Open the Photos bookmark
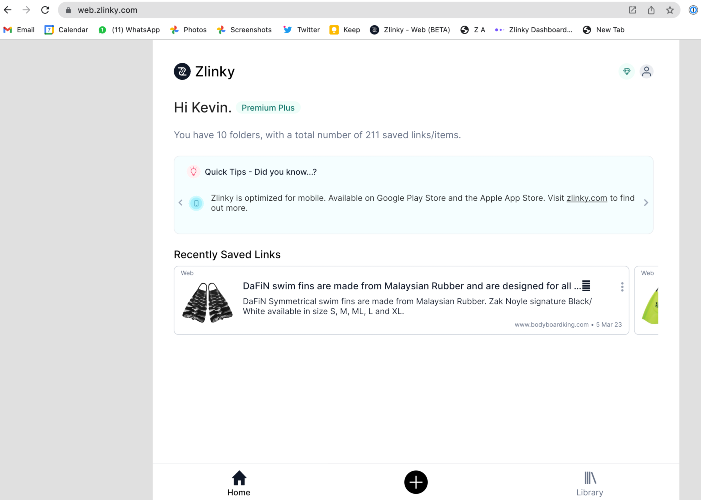 click(188, 30)
